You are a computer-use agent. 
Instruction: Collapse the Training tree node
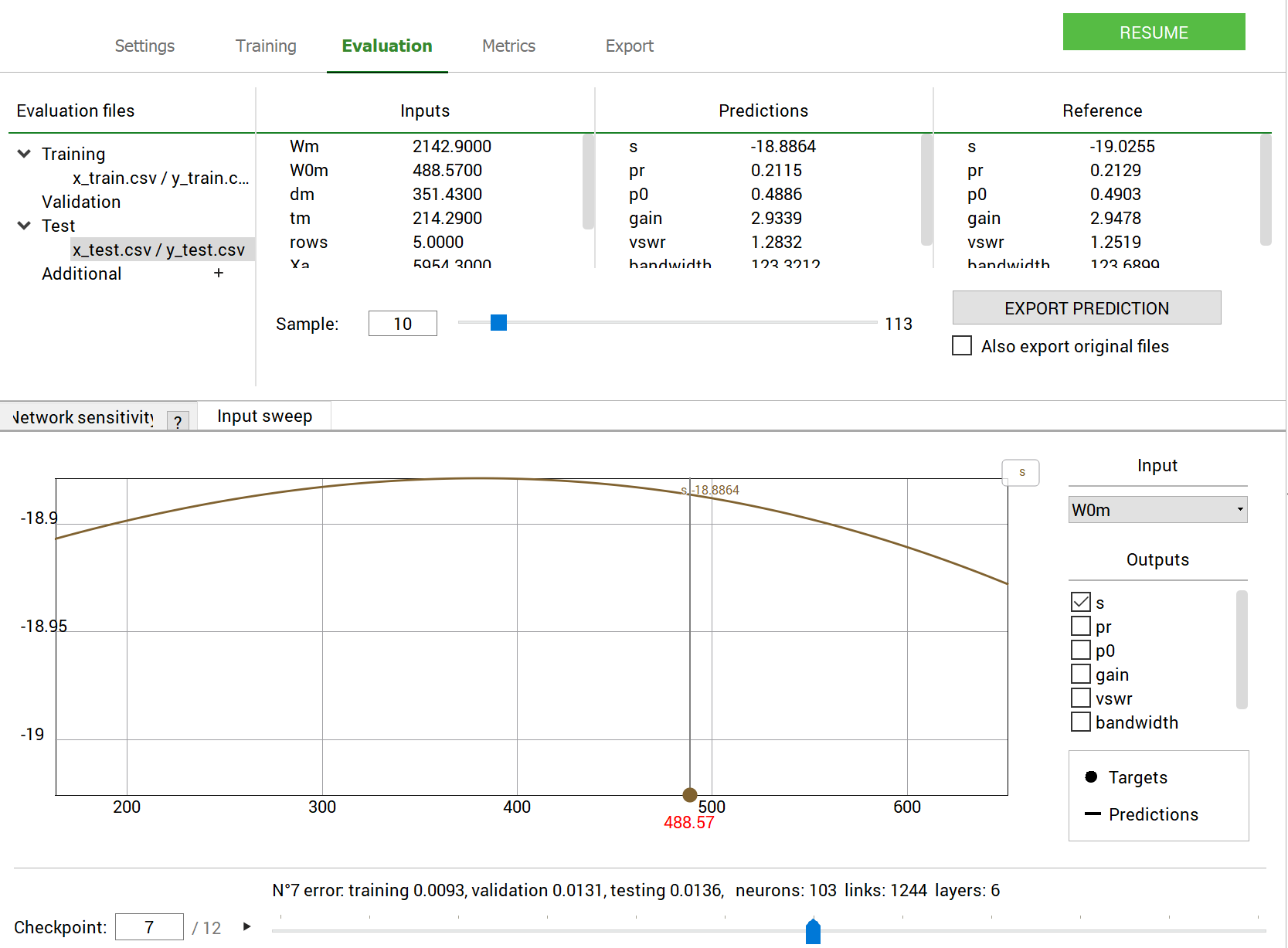click(24, 154)
